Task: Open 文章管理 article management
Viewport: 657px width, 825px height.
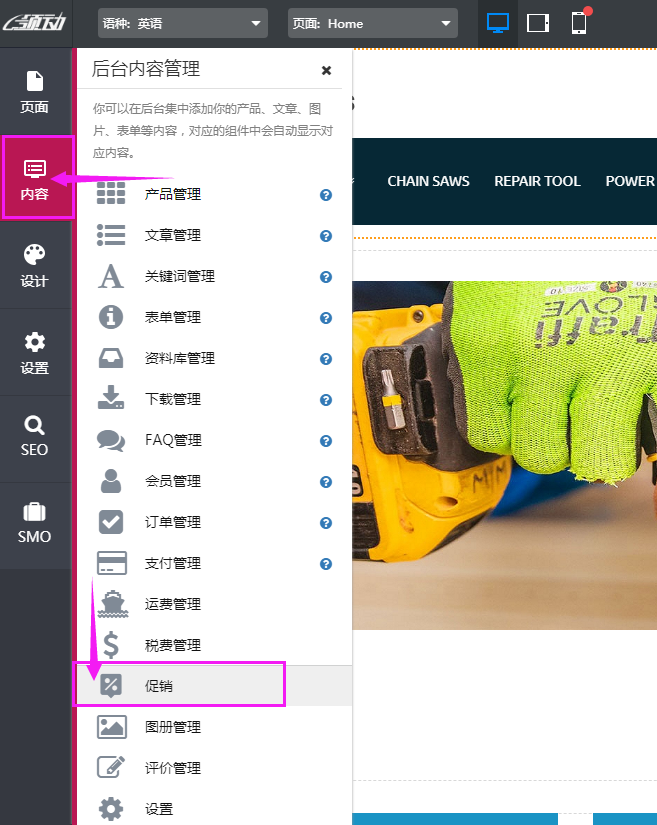Action: pos(173,235)
